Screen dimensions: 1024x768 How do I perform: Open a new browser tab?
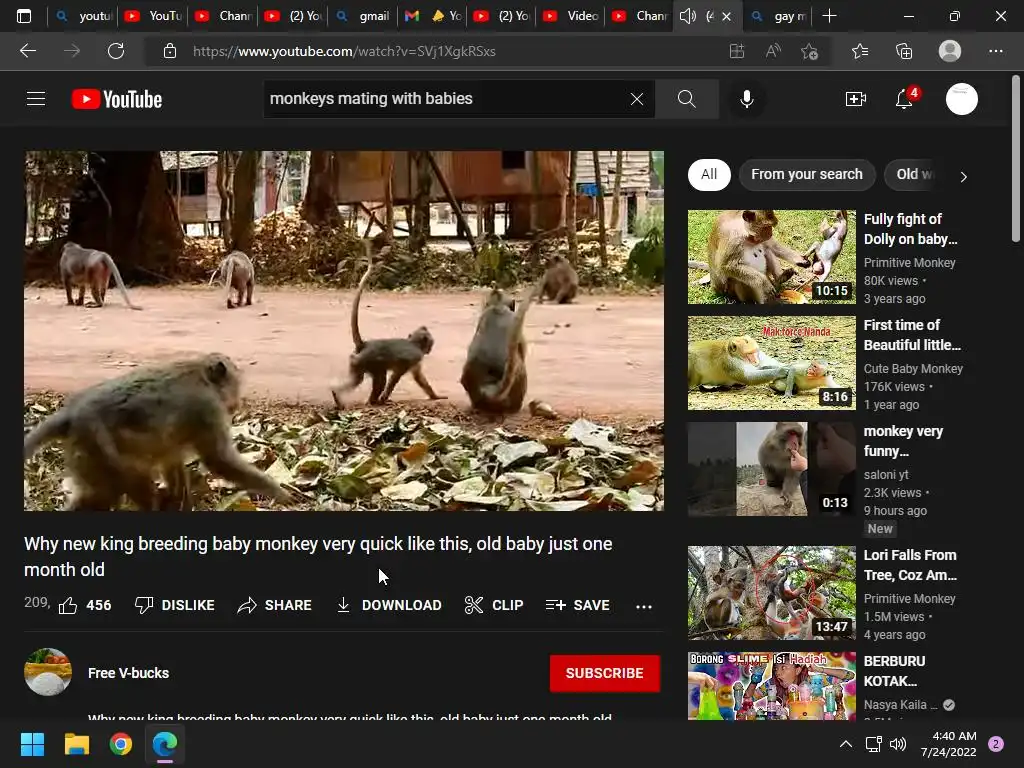tap(829, 16)
